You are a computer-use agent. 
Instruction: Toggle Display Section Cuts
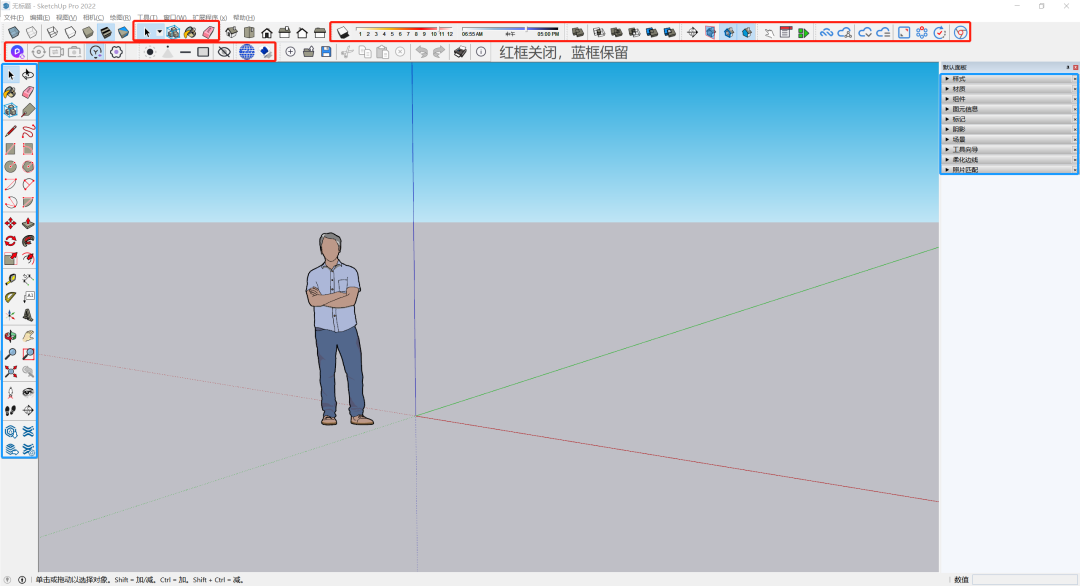pyautogui.click(x=729, y=32)
